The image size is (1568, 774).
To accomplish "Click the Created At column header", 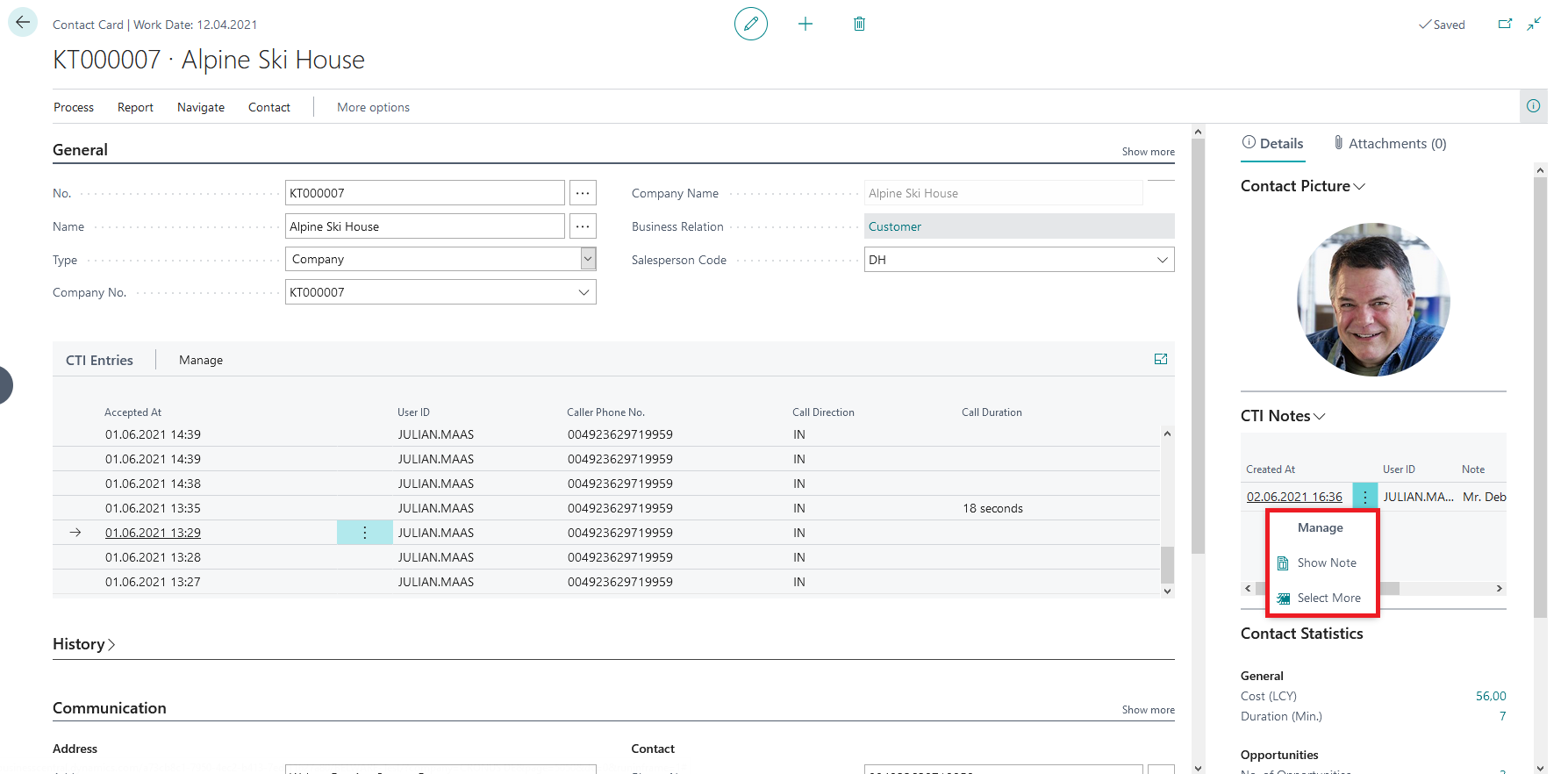I will (x=1270, y=469).
